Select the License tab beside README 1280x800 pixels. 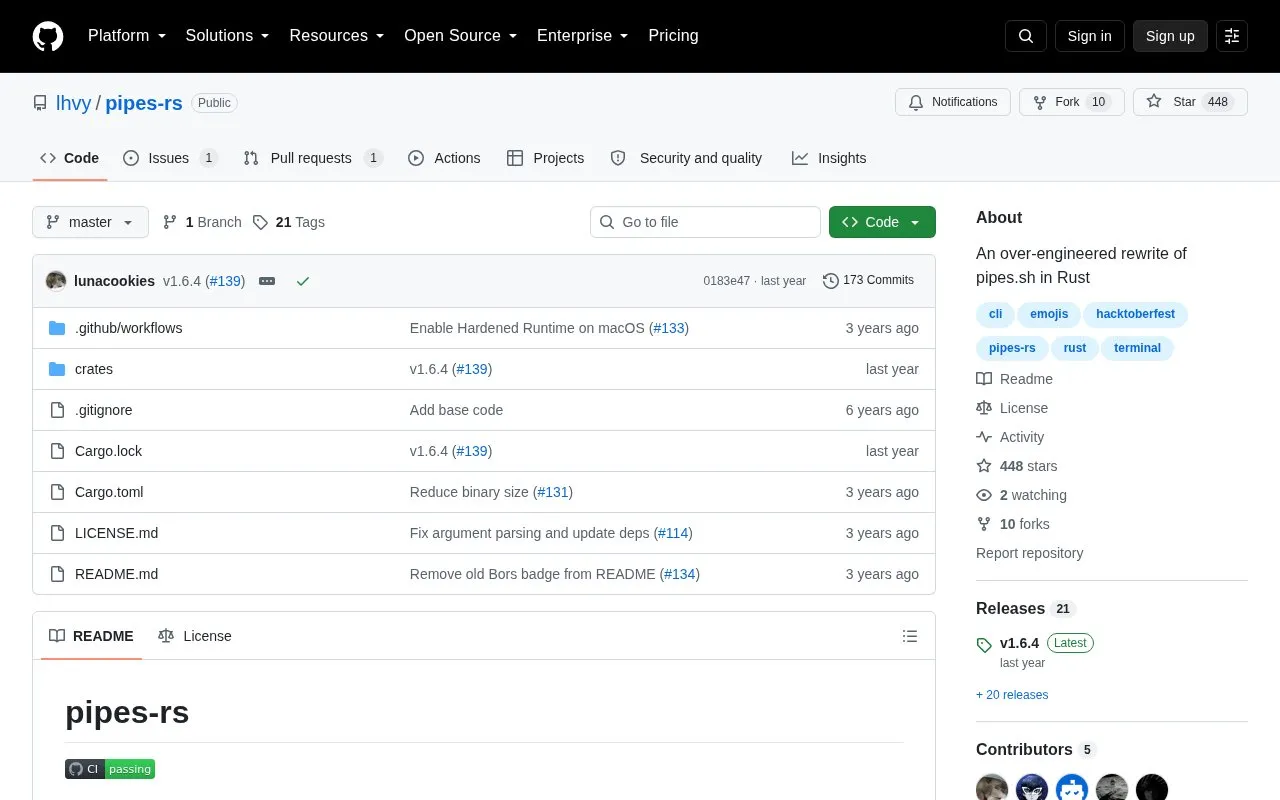coord(195,636)
